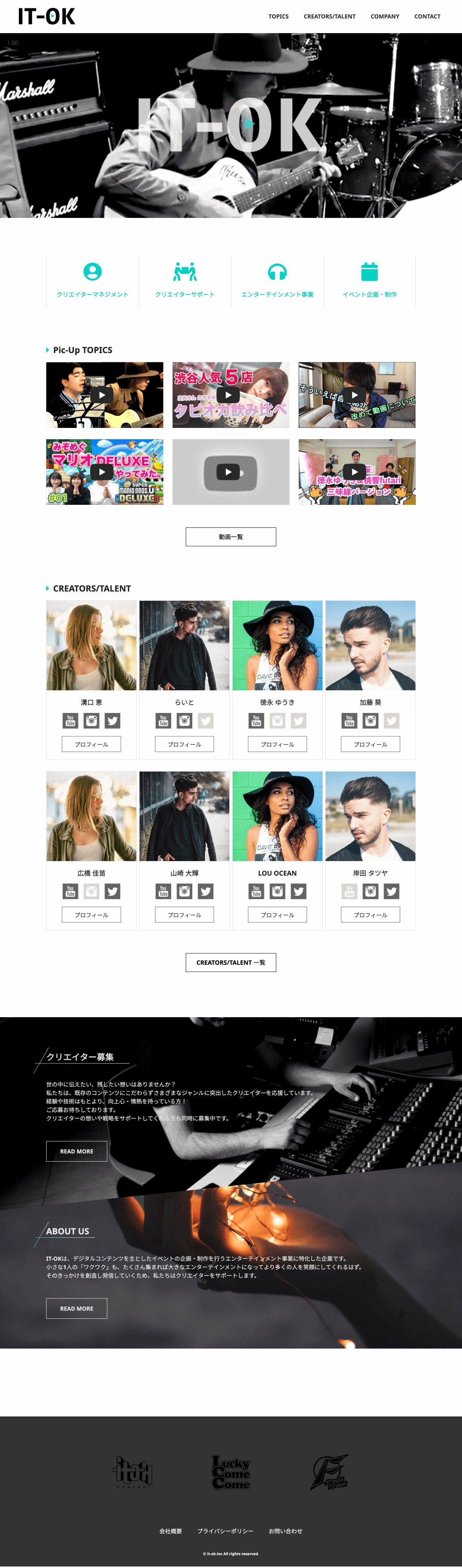Go to the CONTACT menu item
462x1568 pixels.
pyautogui.click(x=427, y=17)
